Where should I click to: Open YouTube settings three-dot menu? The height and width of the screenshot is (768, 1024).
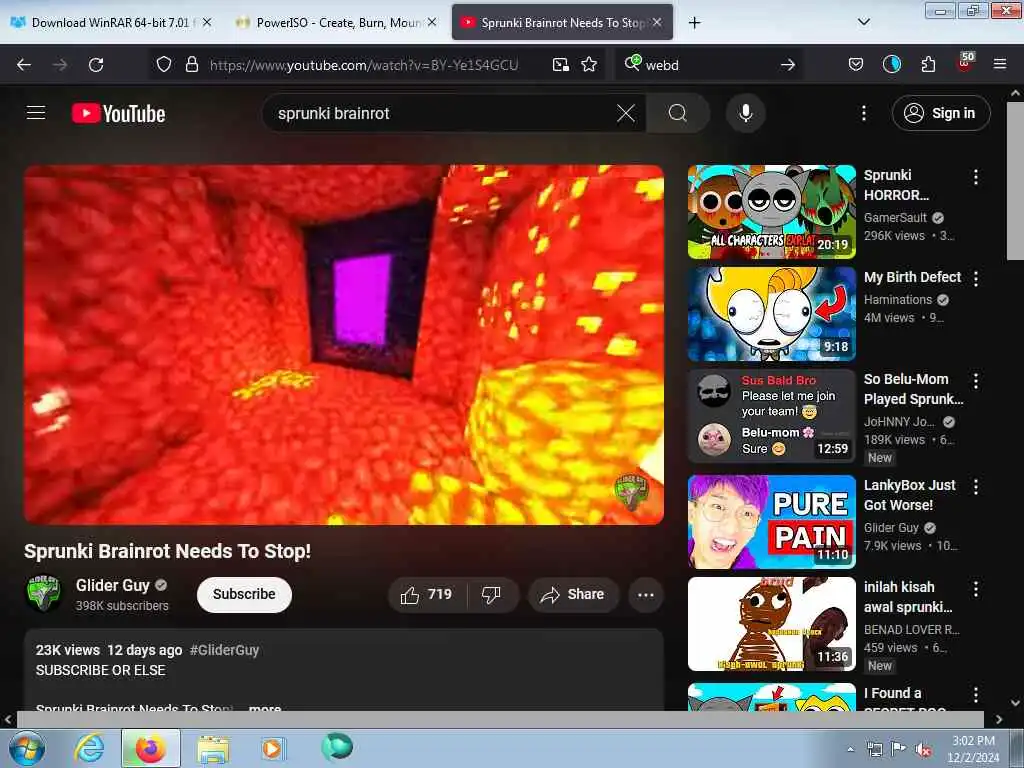[864, 113]
